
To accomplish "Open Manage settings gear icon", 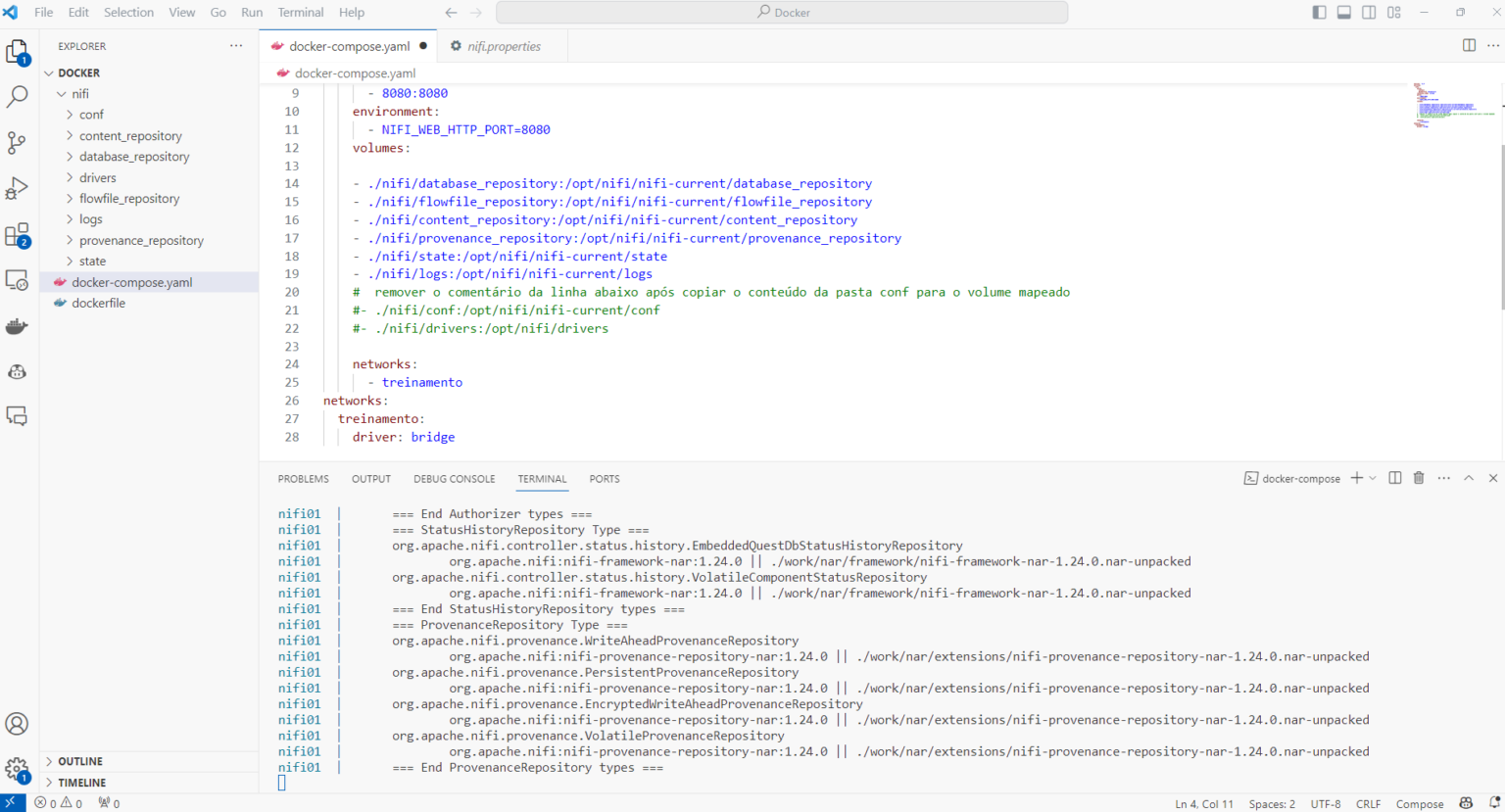I will click(17, 770).
